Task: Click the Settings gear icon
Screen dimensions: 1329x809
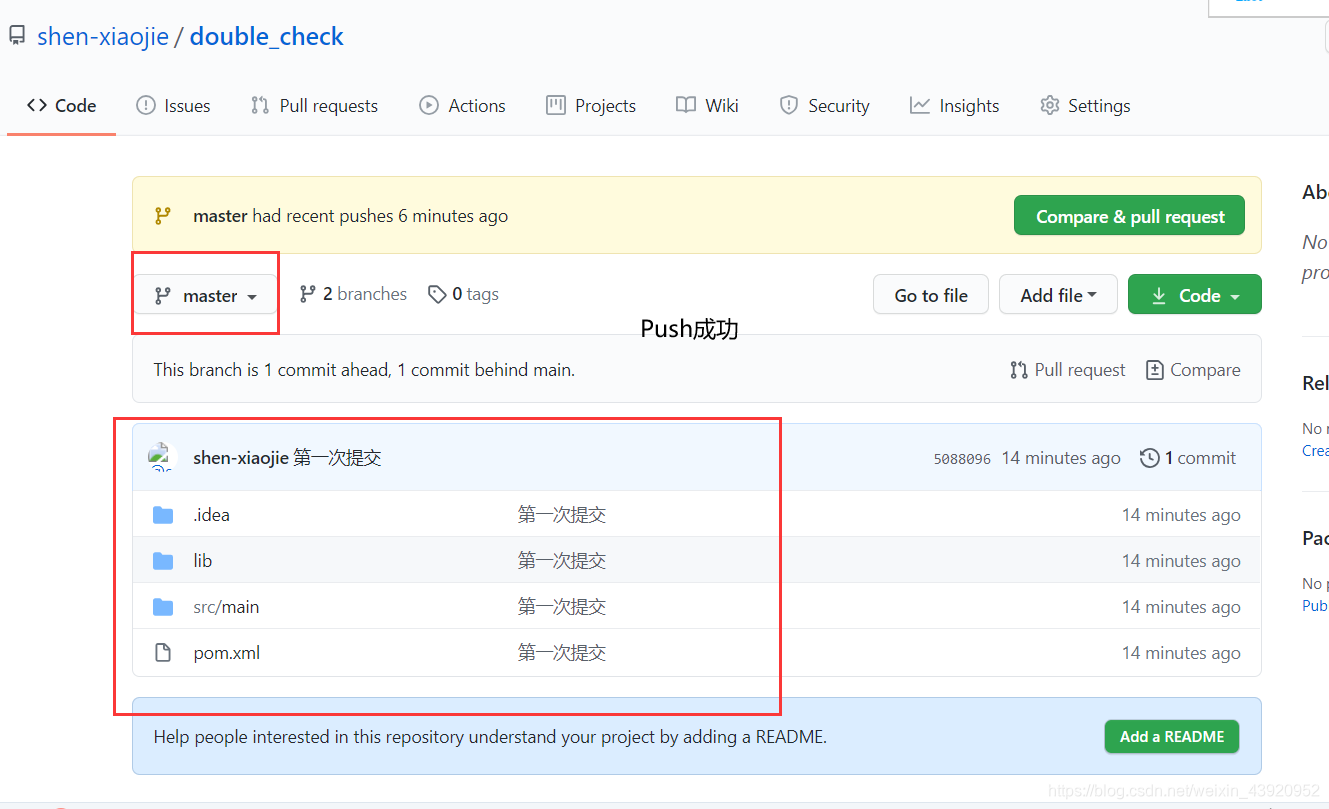Action: tap(1049, 105)
